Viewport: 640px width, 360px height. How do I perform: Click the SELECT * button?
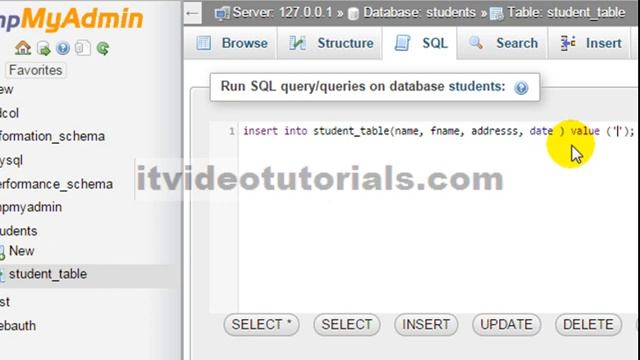[x=262, y=325]
